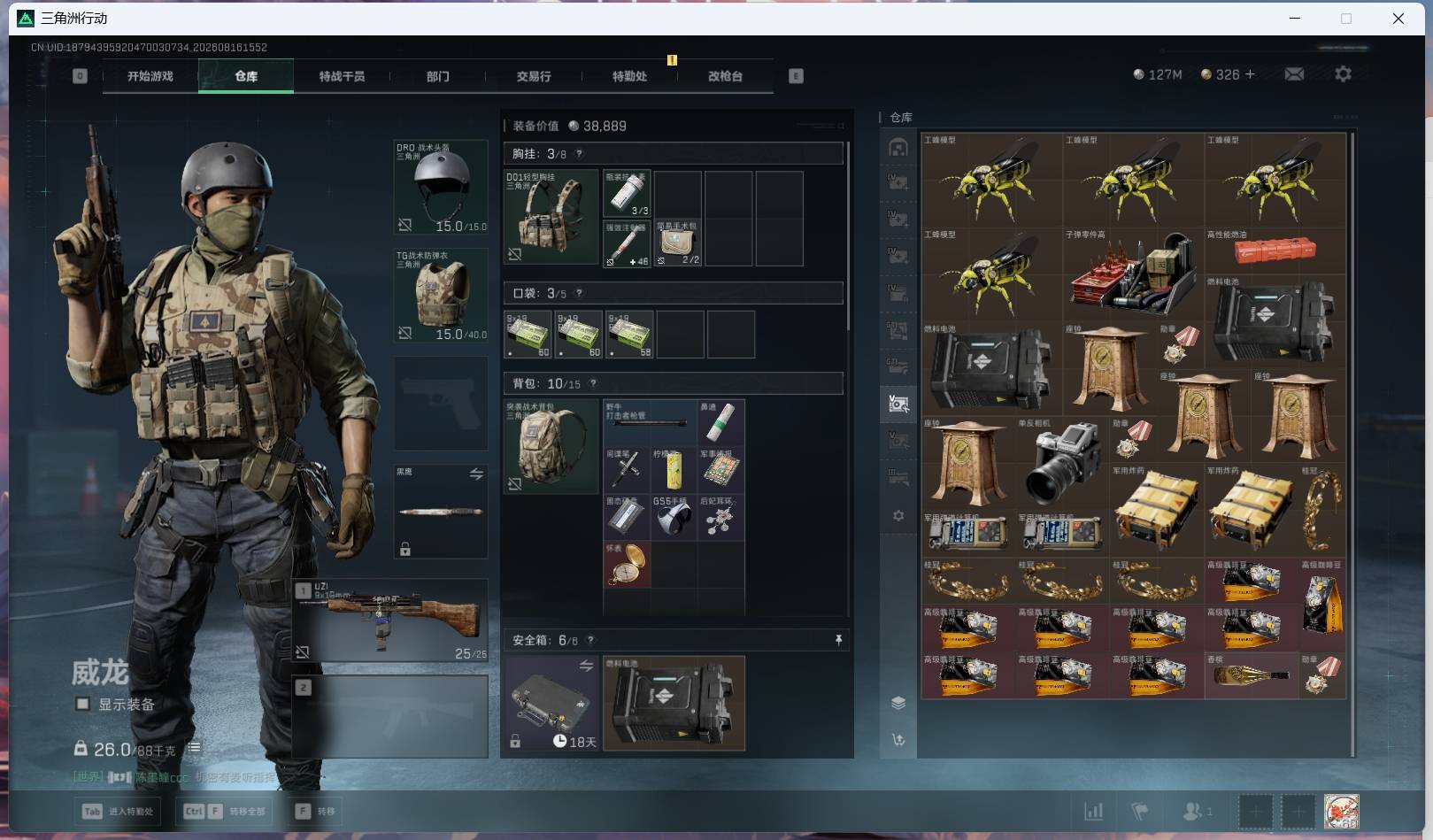Open the 特战干员 tab

point(342,76)
